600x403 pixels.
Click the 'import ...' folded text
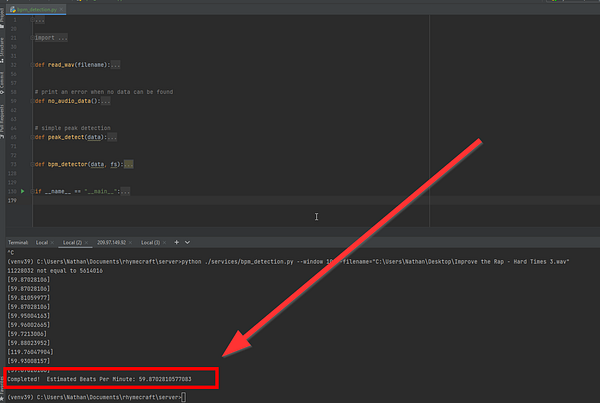click(51, 38)
